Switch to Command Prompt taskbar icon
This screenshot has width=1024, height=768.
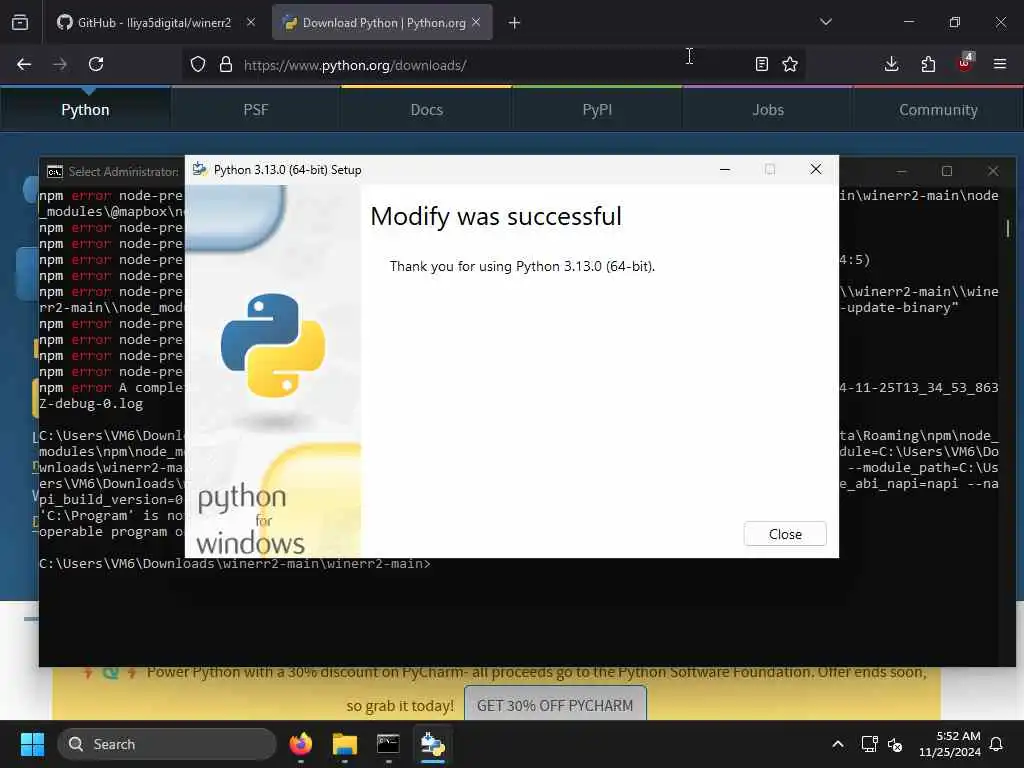click(x=389, y=744)
